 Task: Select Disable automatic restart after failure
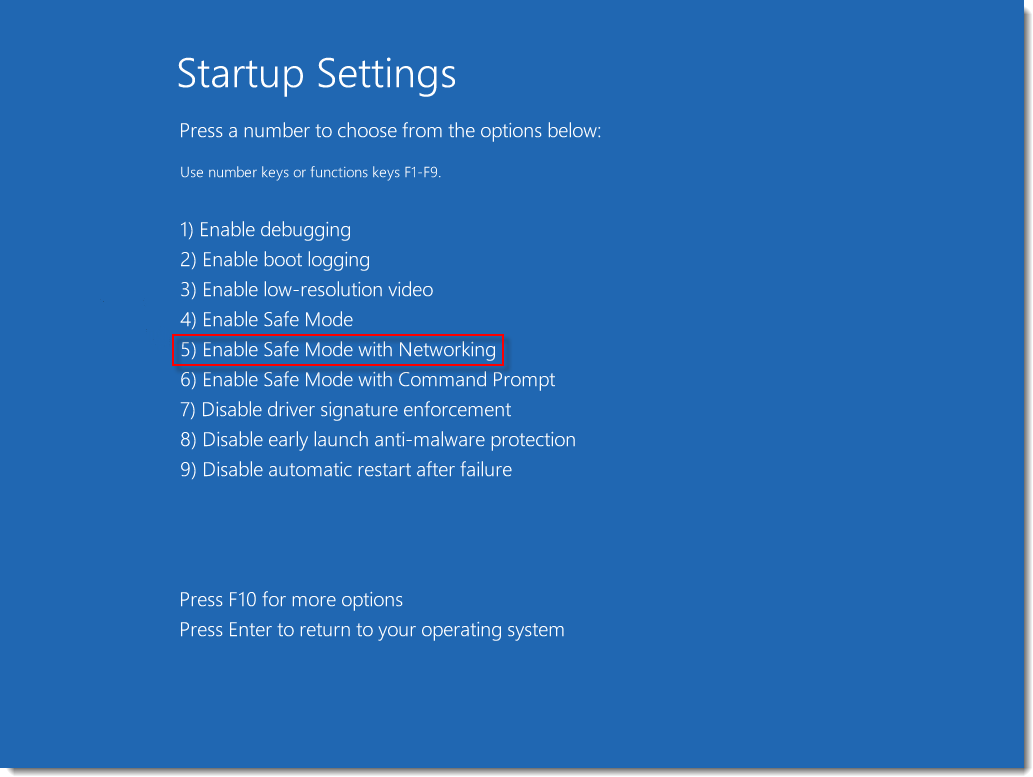point(344,469)
